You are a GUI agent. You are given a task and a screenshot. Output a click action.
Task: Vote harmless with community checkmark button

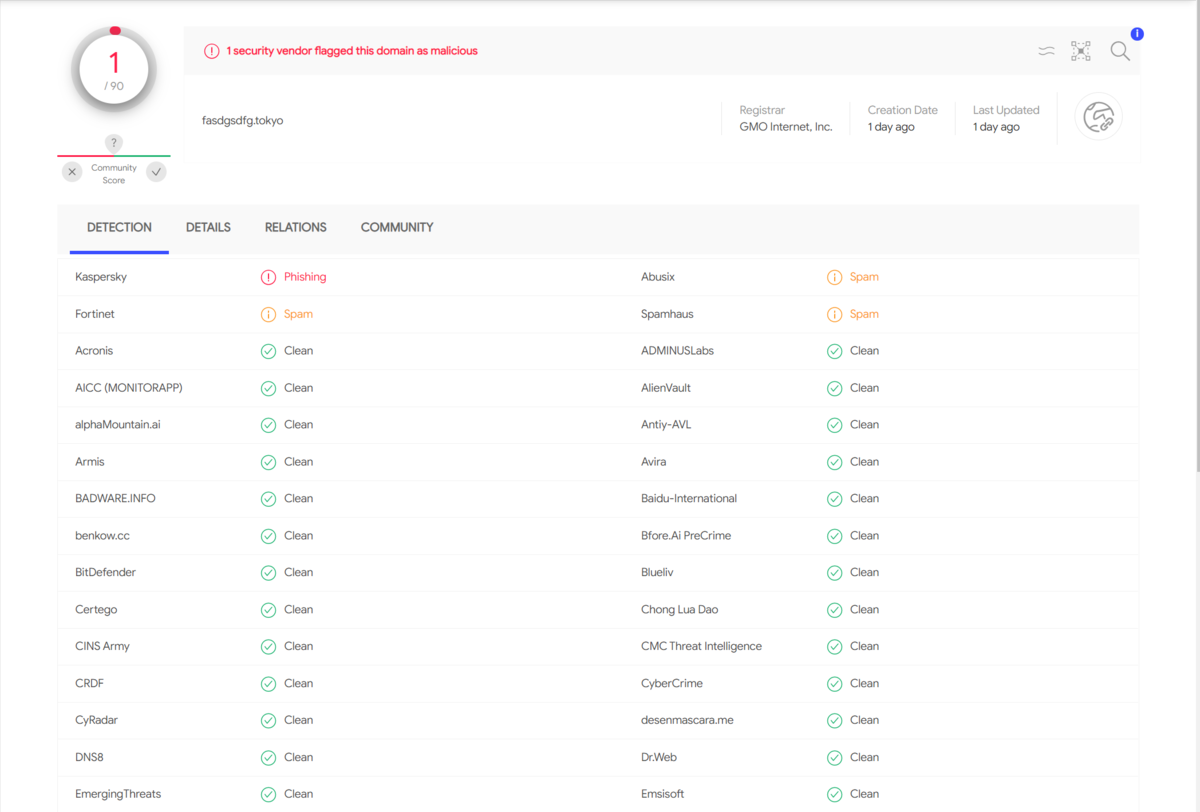(x=156, y=172)
